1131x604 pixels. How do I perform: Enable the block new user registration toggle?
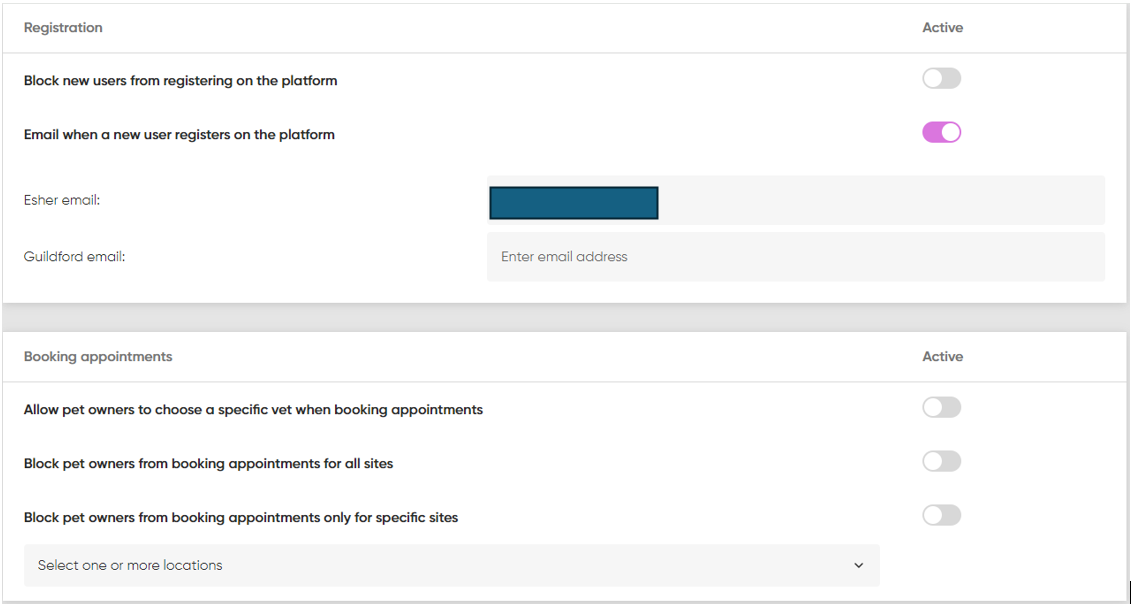coord(941,79)
